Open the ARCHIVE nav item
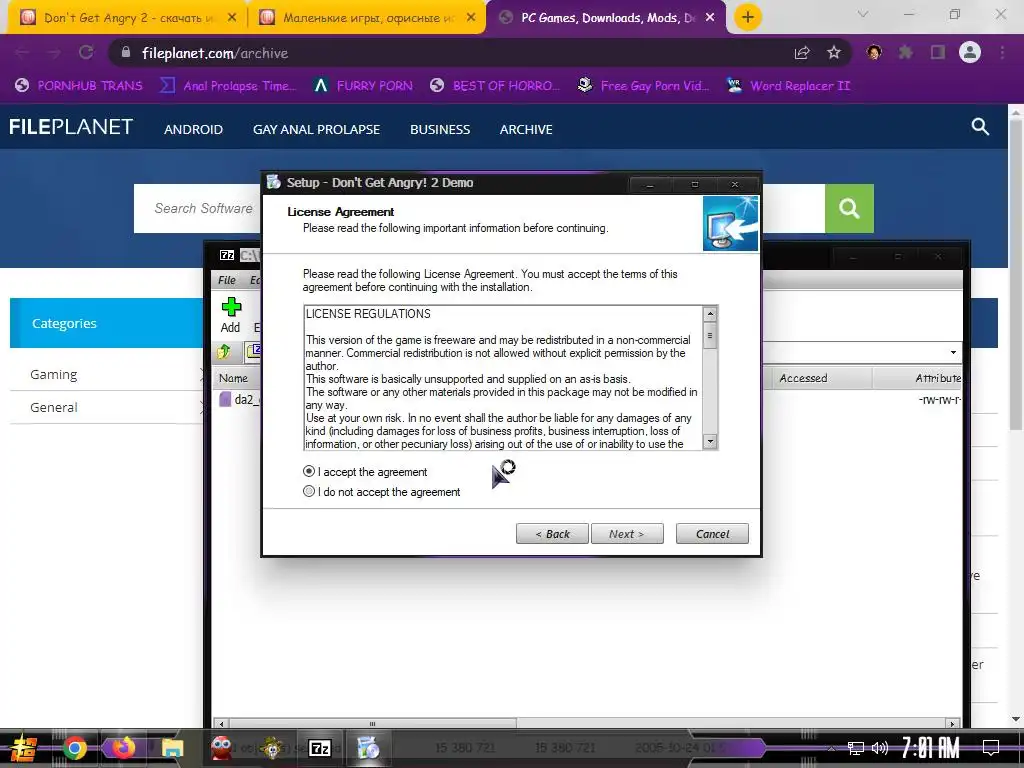 pos(526,129)
